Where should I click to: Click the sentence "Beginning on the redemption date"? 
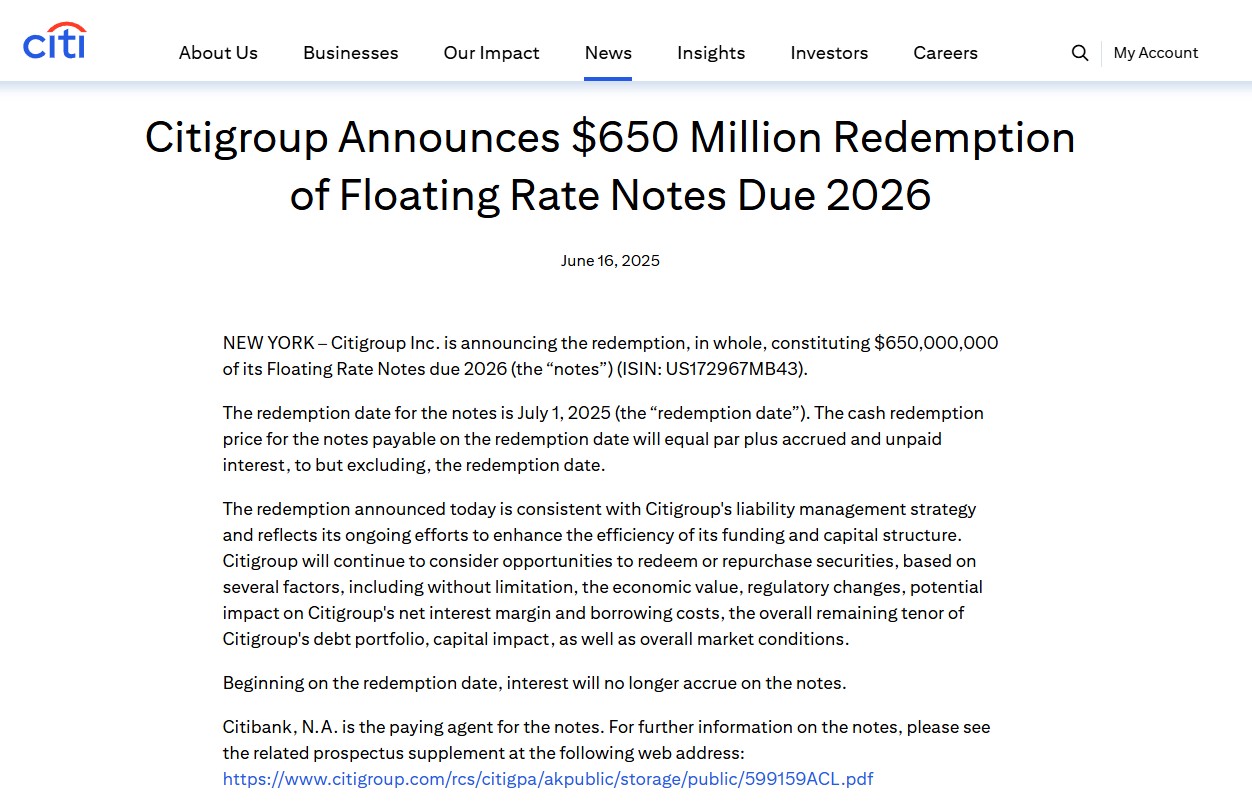pos(534,684)
